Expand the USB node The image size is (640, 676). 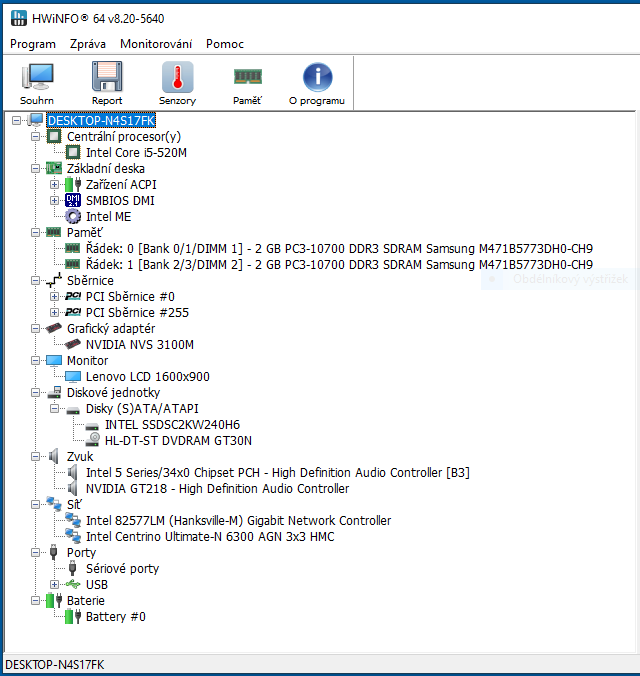pos(54,585)
